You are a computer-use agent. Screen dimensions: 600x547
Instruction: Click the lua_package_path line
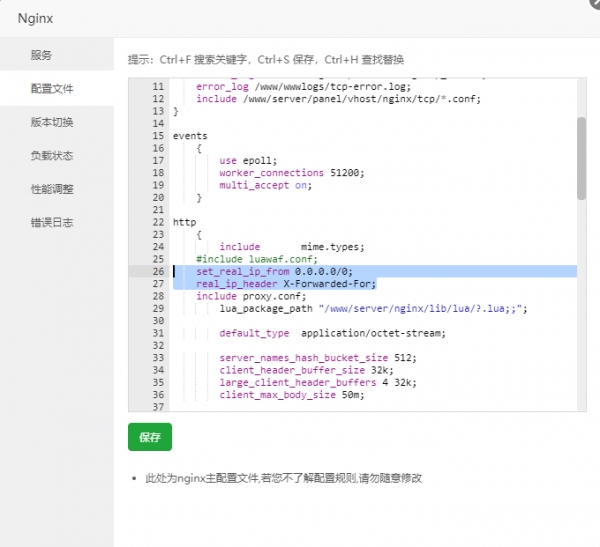[x=373, y=309]
